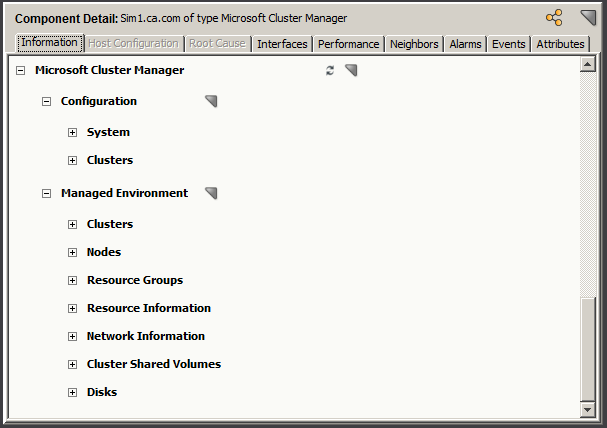
Task: Expand the Network Information item
Action: [x=72, y=336]
